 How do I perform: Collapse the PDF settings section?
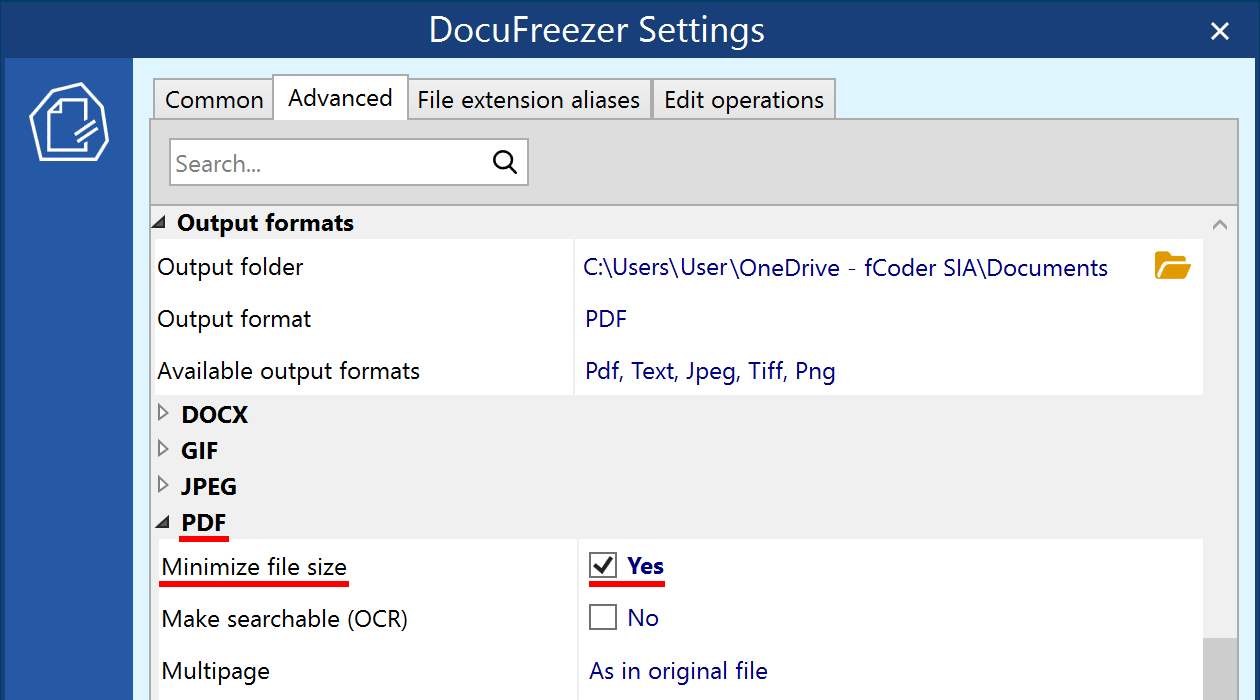[164, 522]
